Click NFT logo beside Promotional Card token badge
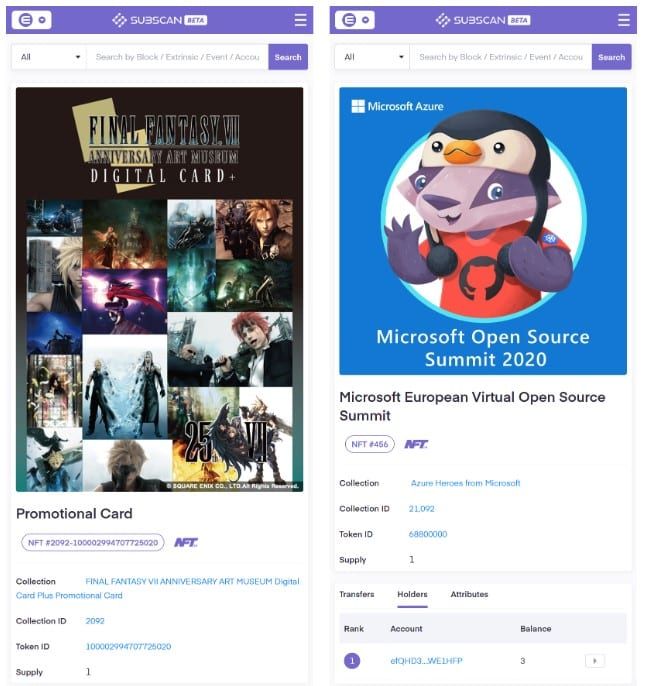The height and width of the screenshot is (686, 669). (186, 542)
